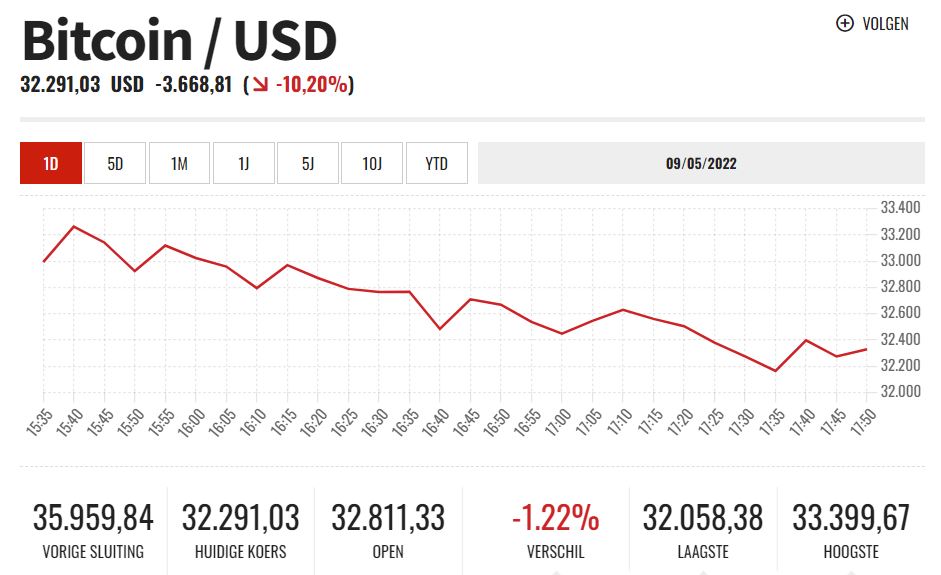Image resolution: width=941 pixels, height=575 pixels.
Task: Select the Laagste value 32.058,38
Action: click(703, 518)
